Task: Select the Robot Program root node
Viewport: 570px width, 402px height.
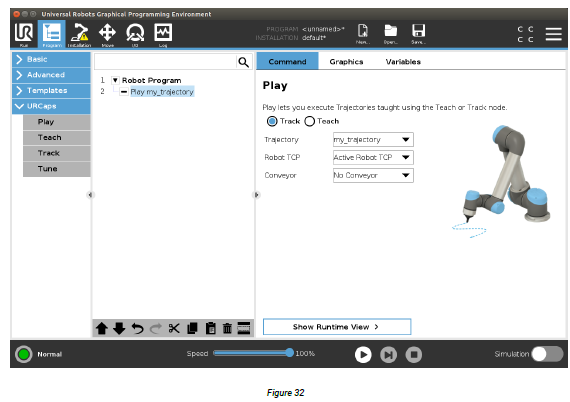Action: point(151,80)
